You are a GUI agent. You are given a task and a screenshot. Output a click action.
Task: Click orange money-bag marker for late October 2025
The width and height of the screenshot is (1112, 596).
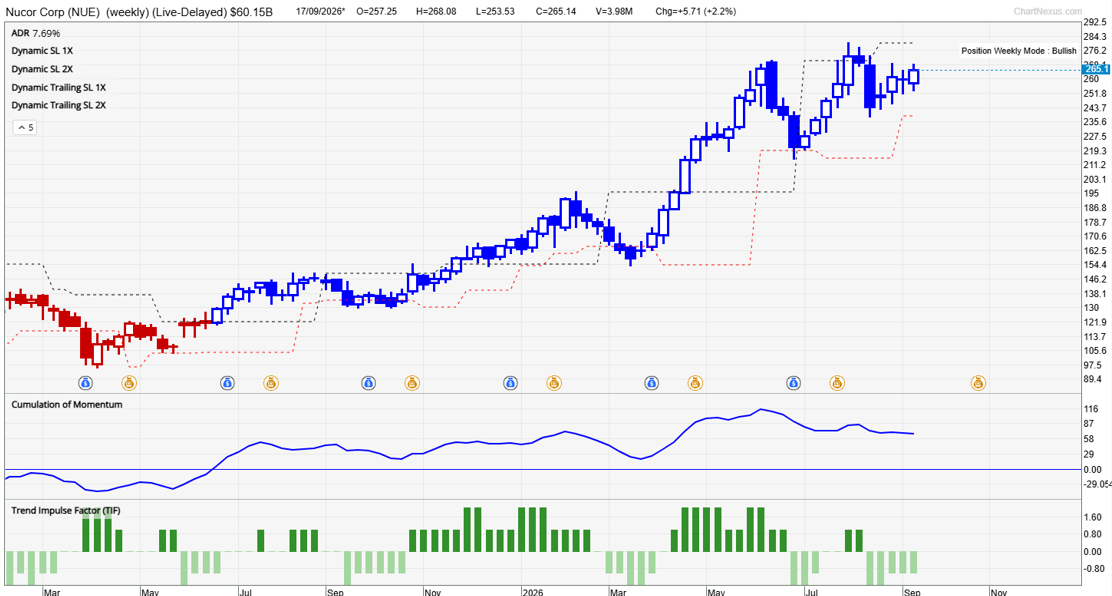412,383
